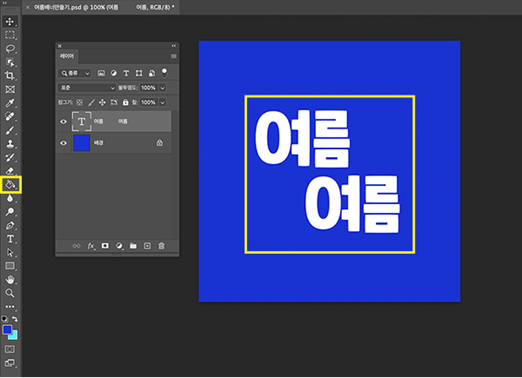Select the Paint Bucket tool

coord(10,185)
